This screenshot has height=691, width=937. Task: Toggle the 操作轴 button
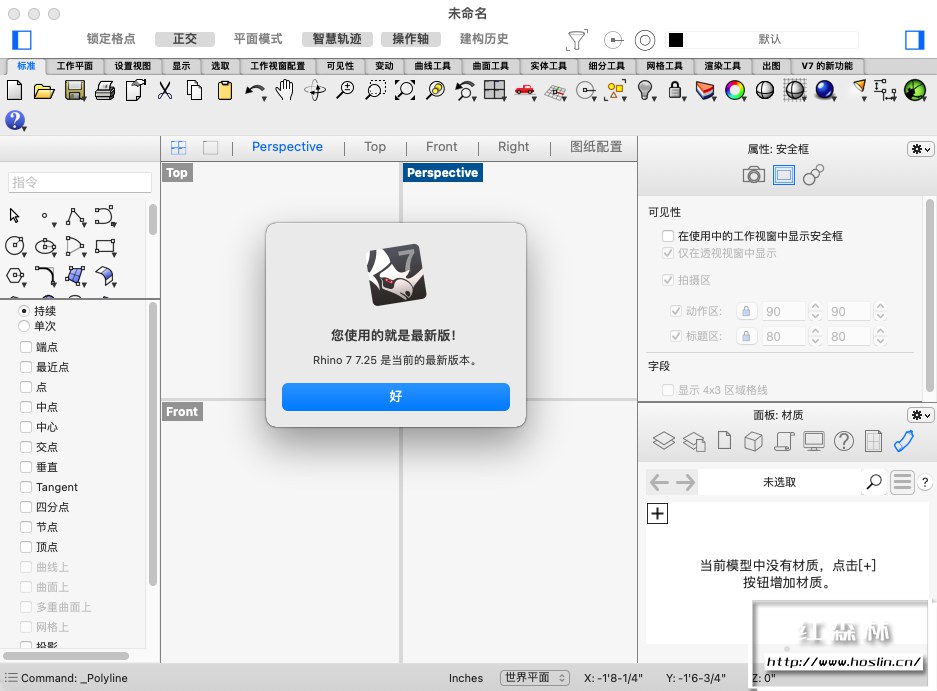tap(411, 39)
